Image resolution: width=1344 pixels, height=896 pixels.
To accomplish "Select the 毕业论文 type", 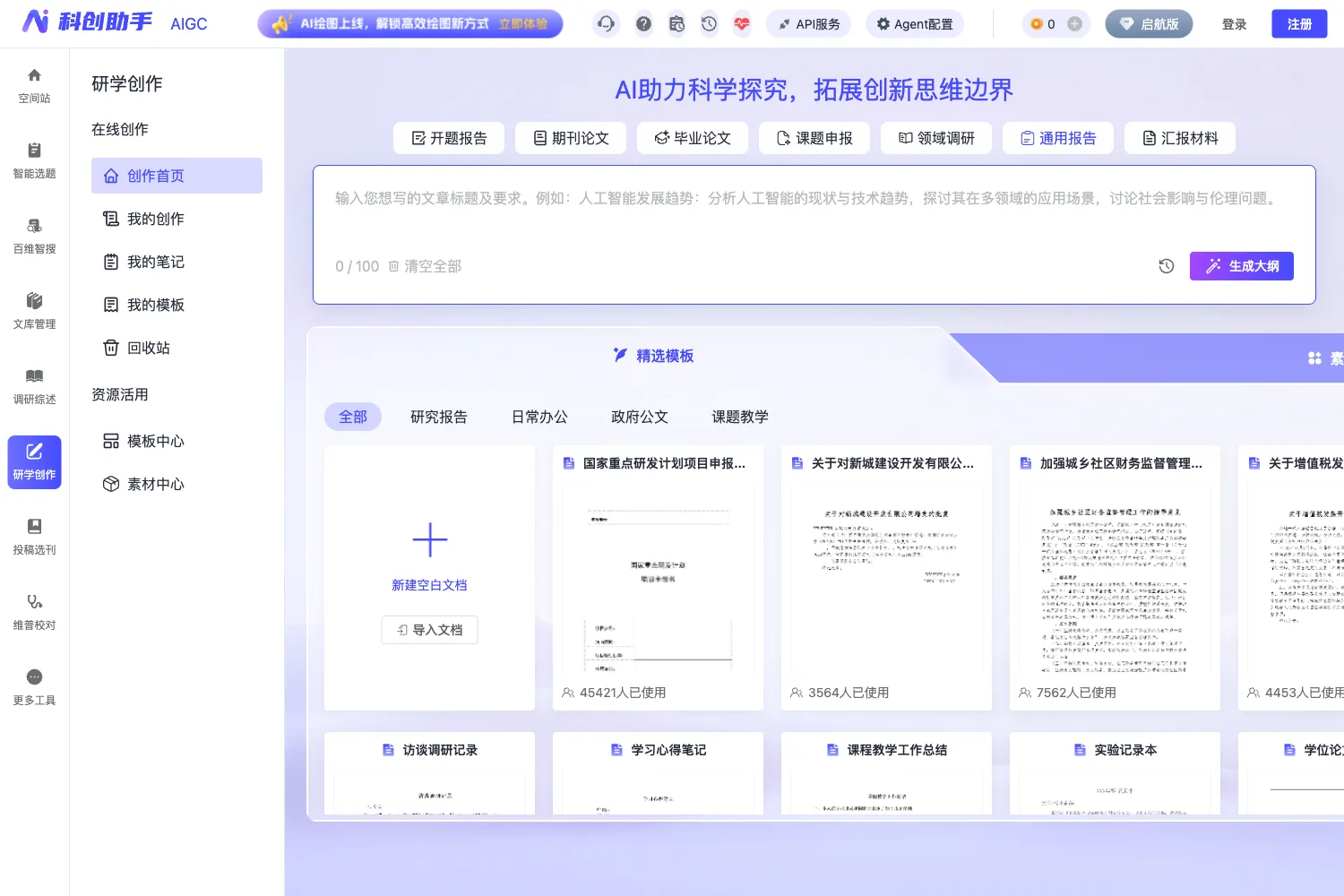I will (693, 138).
